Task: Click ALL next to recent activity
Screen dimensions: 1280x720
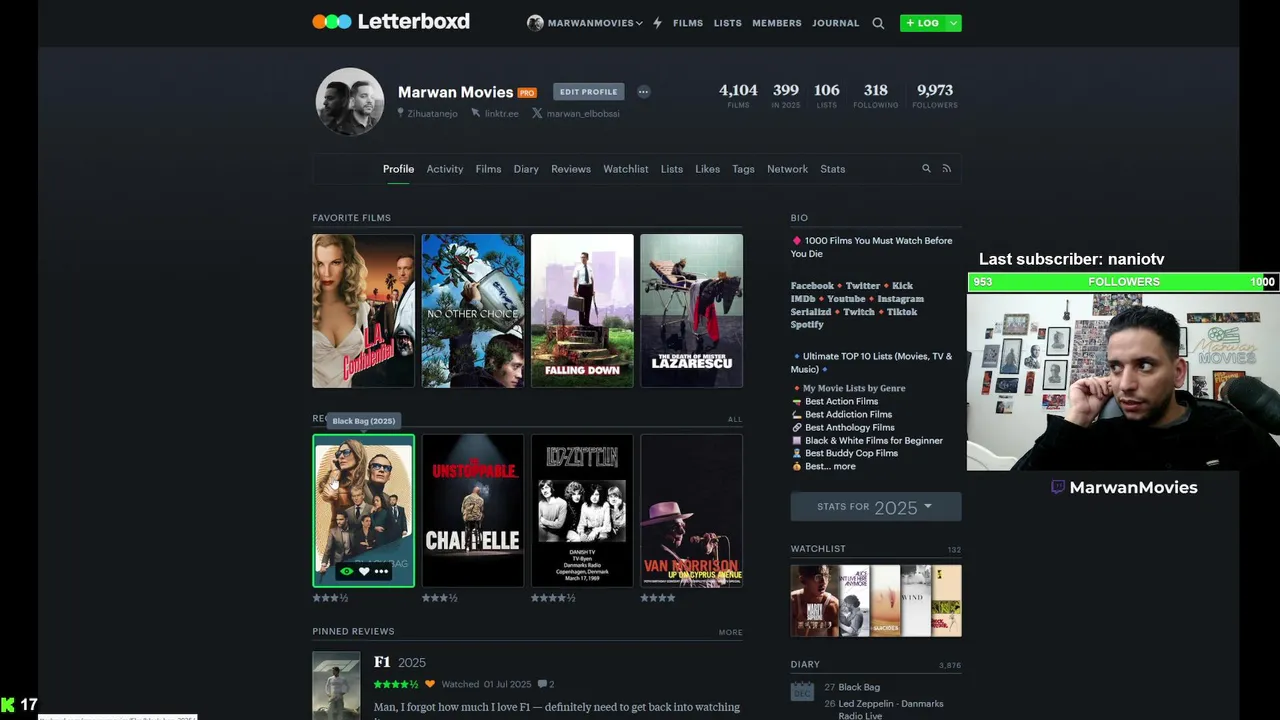Action: 735,419
